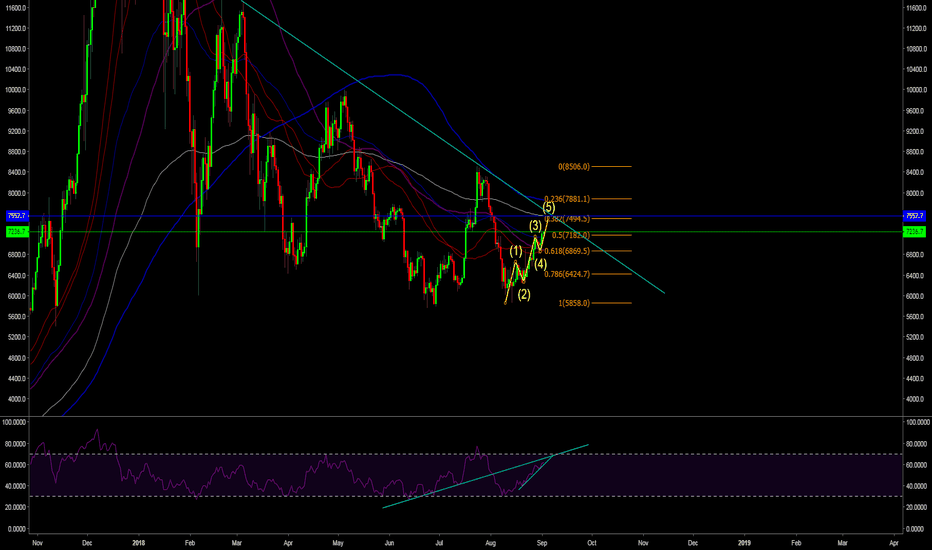This screenshot has width=932, height=550.
Task: Click the Elliott wave (3) label
Action: 536,225
